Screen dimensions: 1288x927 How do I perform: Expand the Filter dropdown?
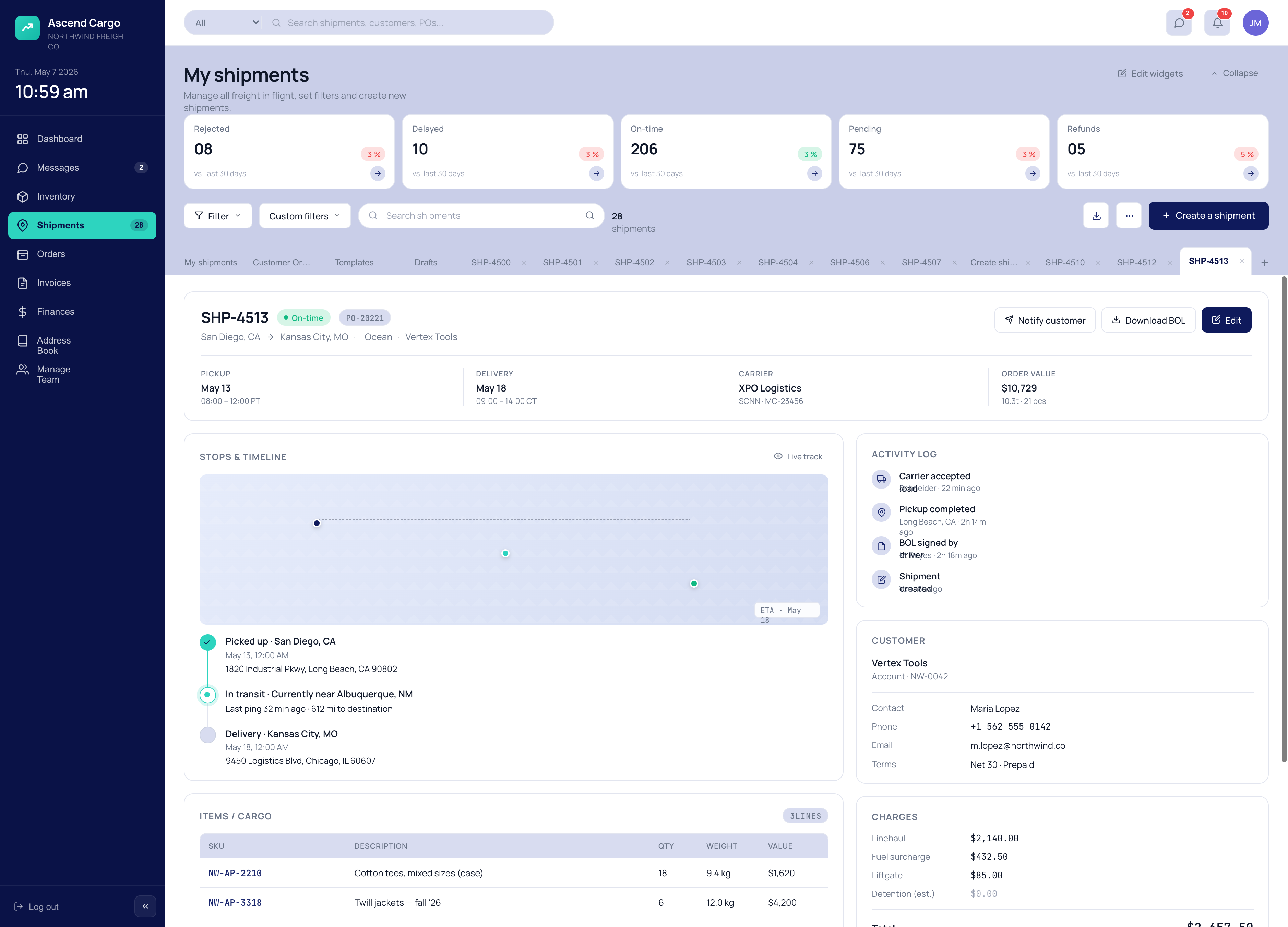point(218,216)
